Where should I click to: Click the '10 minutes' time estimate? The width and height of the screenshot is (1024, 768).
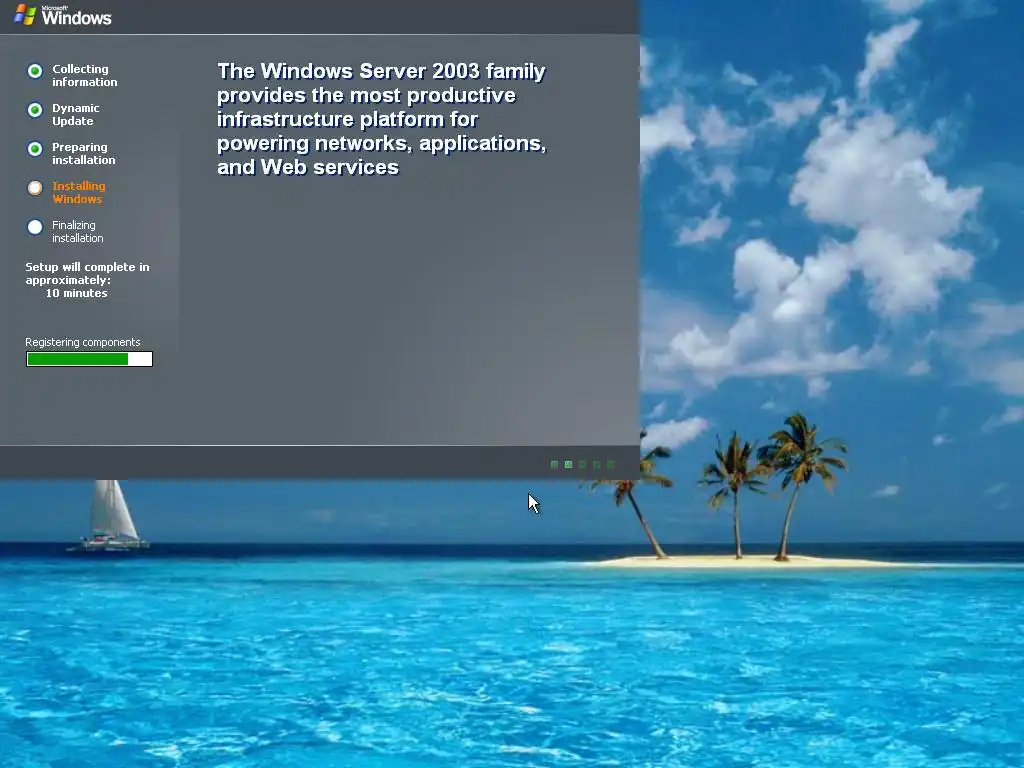point(76,293)
